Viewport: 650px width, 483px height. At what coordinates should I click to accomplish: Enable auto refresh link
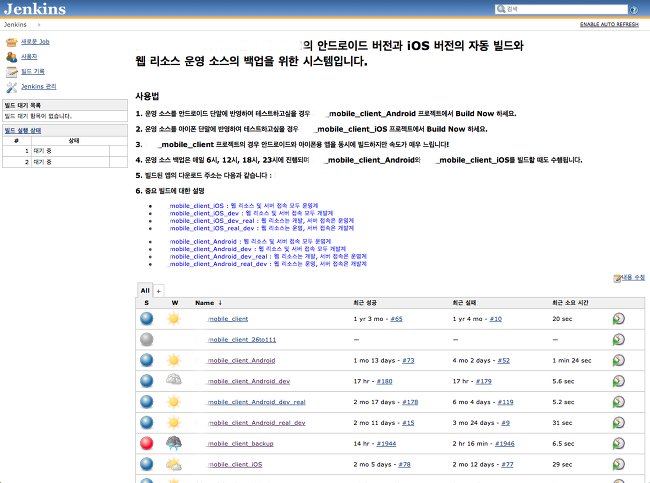coord(609,24)
